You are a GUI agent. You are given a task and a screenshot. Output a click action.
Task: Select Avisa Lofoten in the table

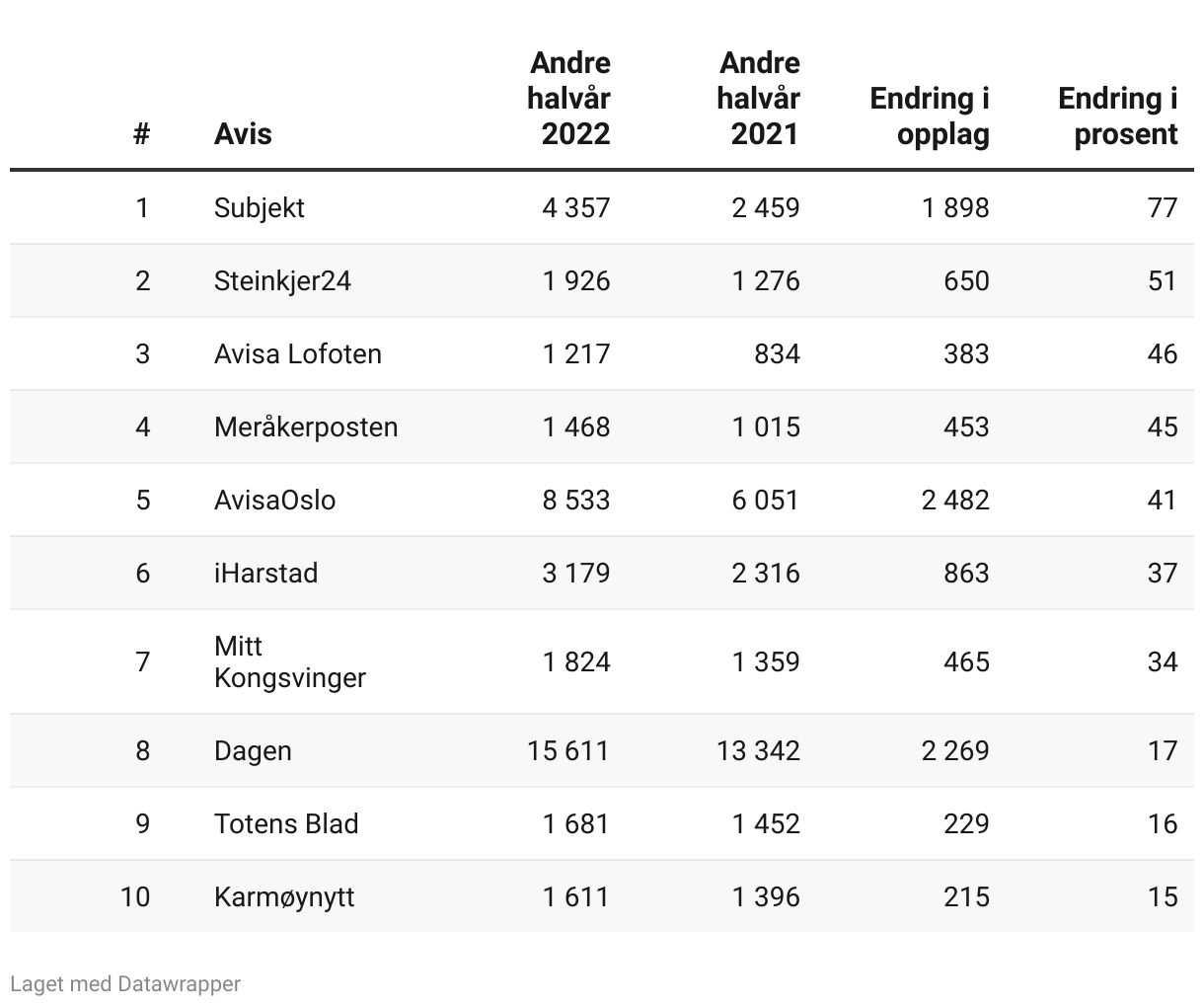(x=297, y=353)
